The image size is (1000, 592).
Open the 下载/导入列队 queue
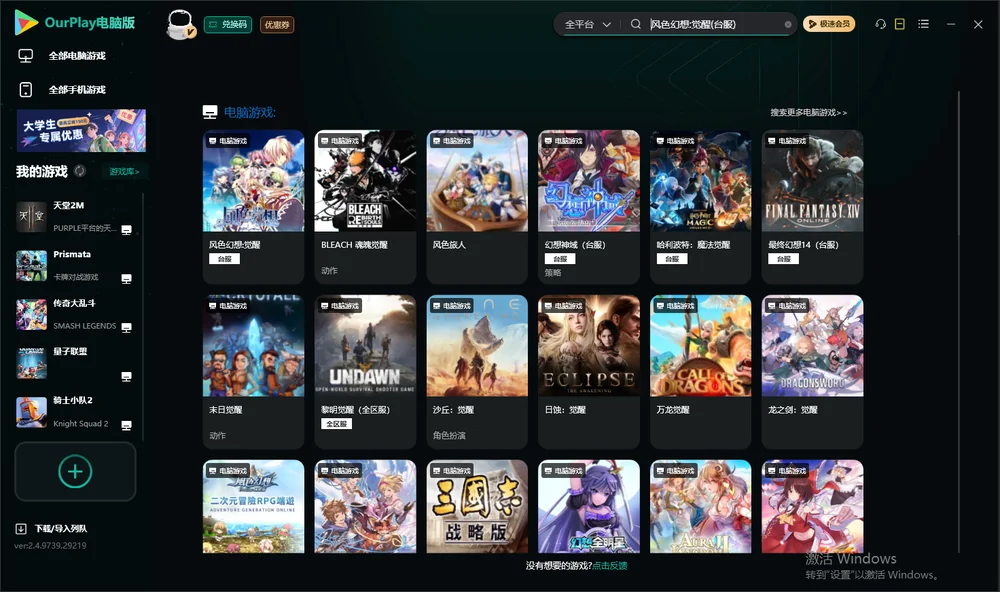coord(61,528)
